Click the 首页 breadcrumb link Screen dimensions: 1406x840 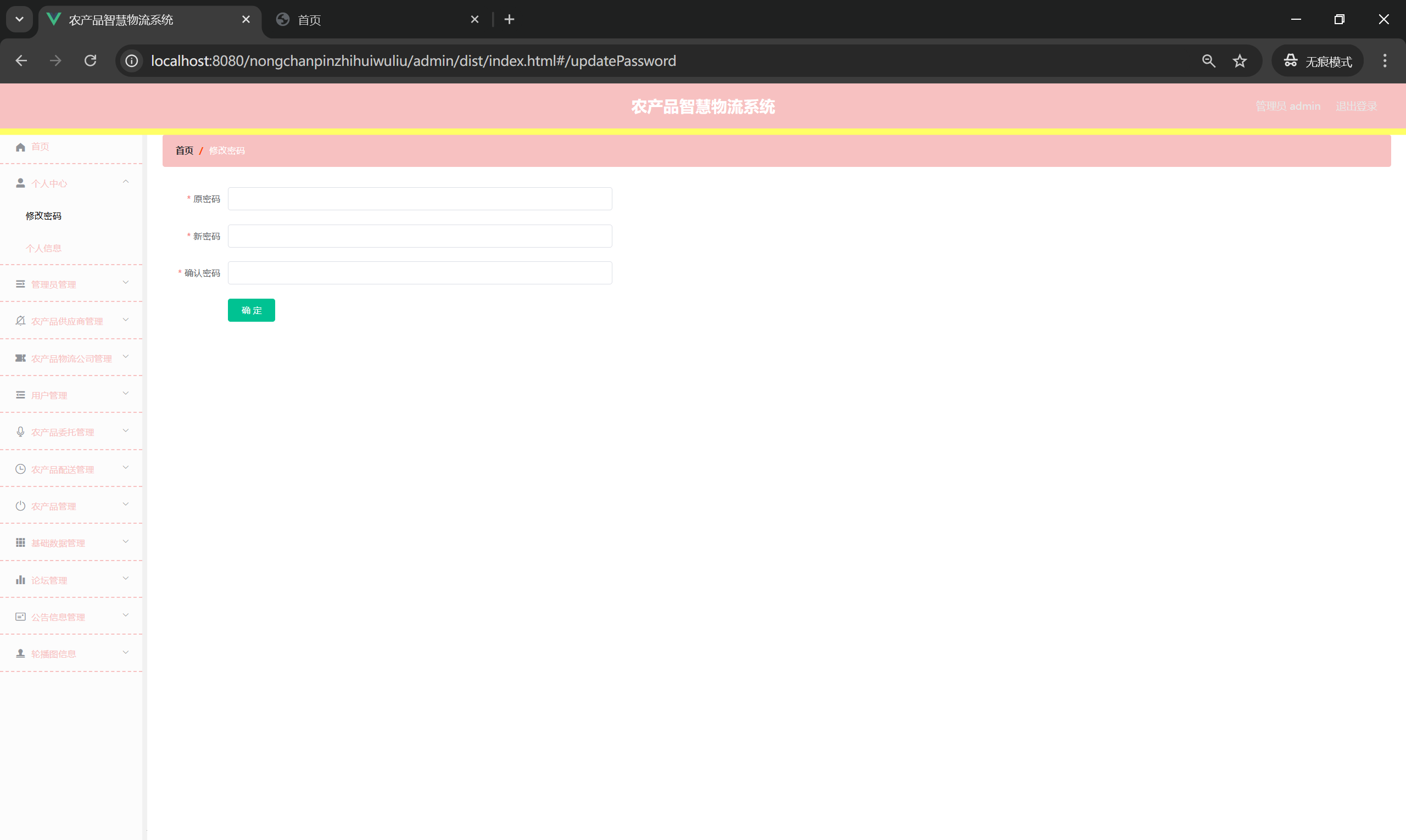184,150
